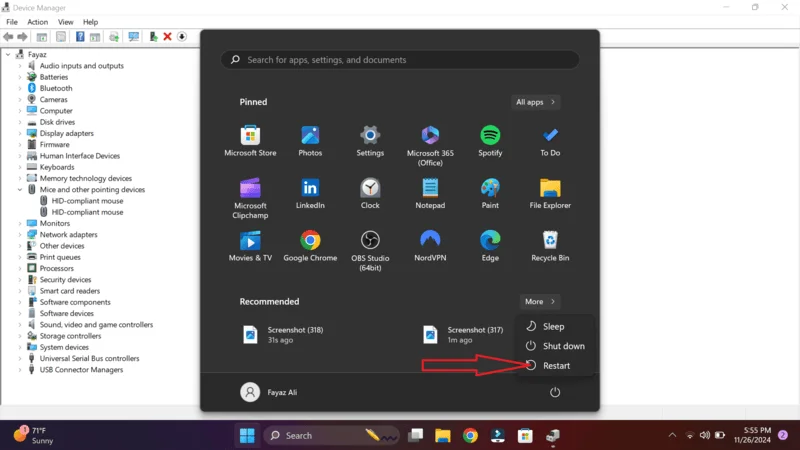This screenshot has height=450, width=800.
Task: Launch Microsoft Clipchamp
Action: (250, 198)
